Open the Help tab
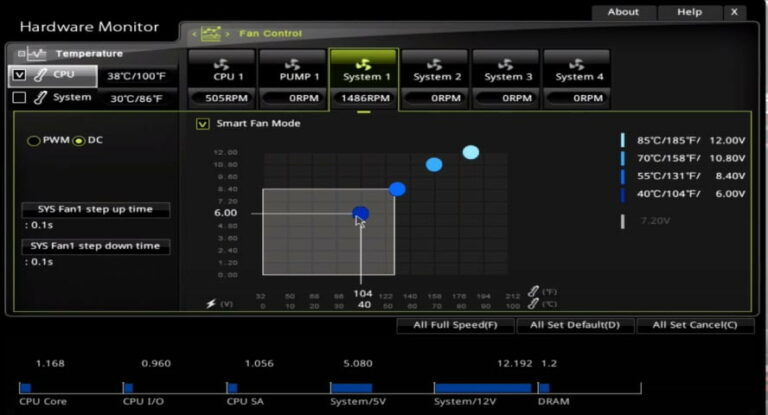 [x=689, y=12]
